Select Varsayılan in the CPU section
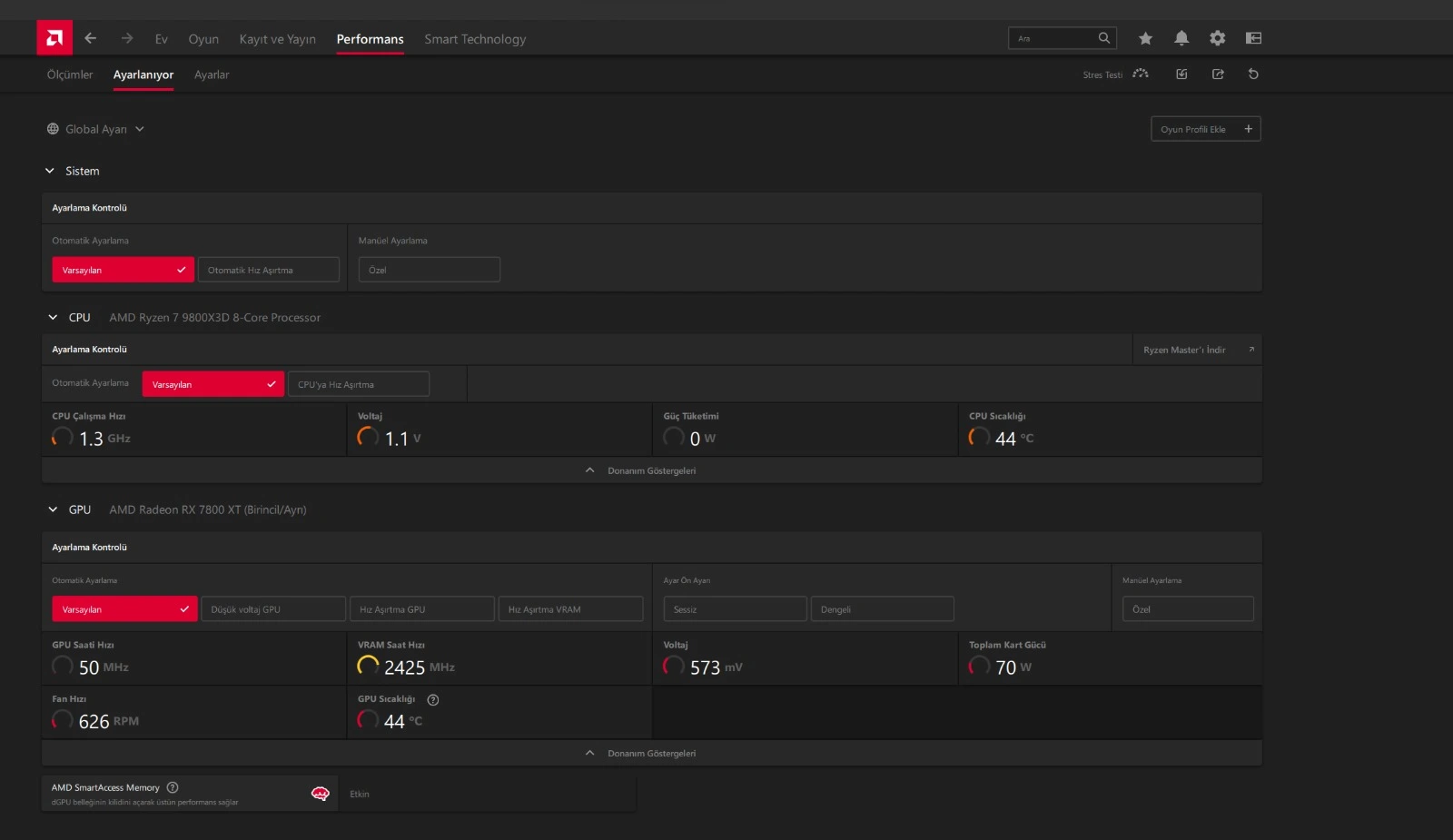The image size is (1453, 840). tap(213, 384)
